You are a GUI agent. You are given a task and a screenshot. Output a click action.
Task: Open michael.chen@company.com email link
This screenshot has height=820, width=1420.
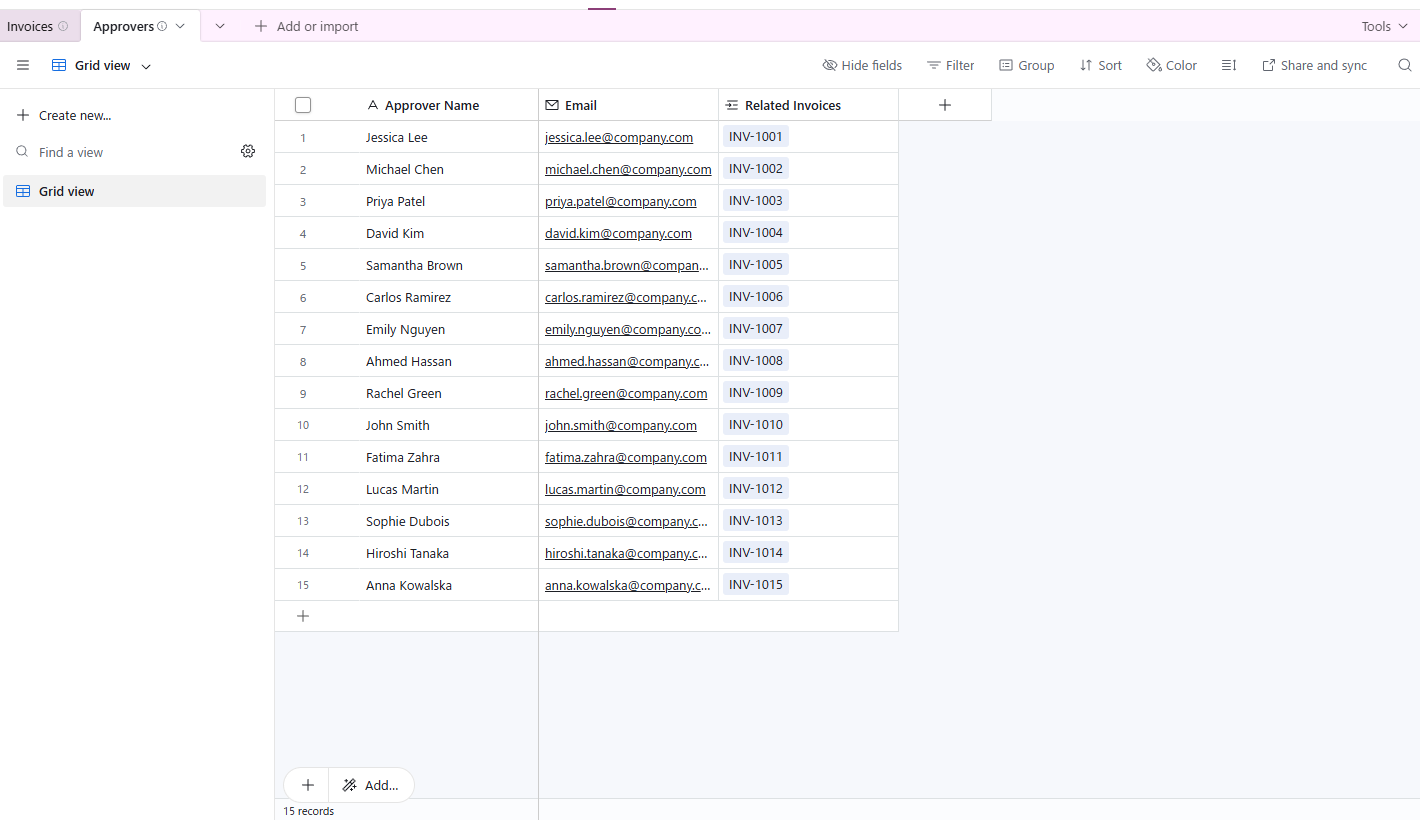click(628, 169)
